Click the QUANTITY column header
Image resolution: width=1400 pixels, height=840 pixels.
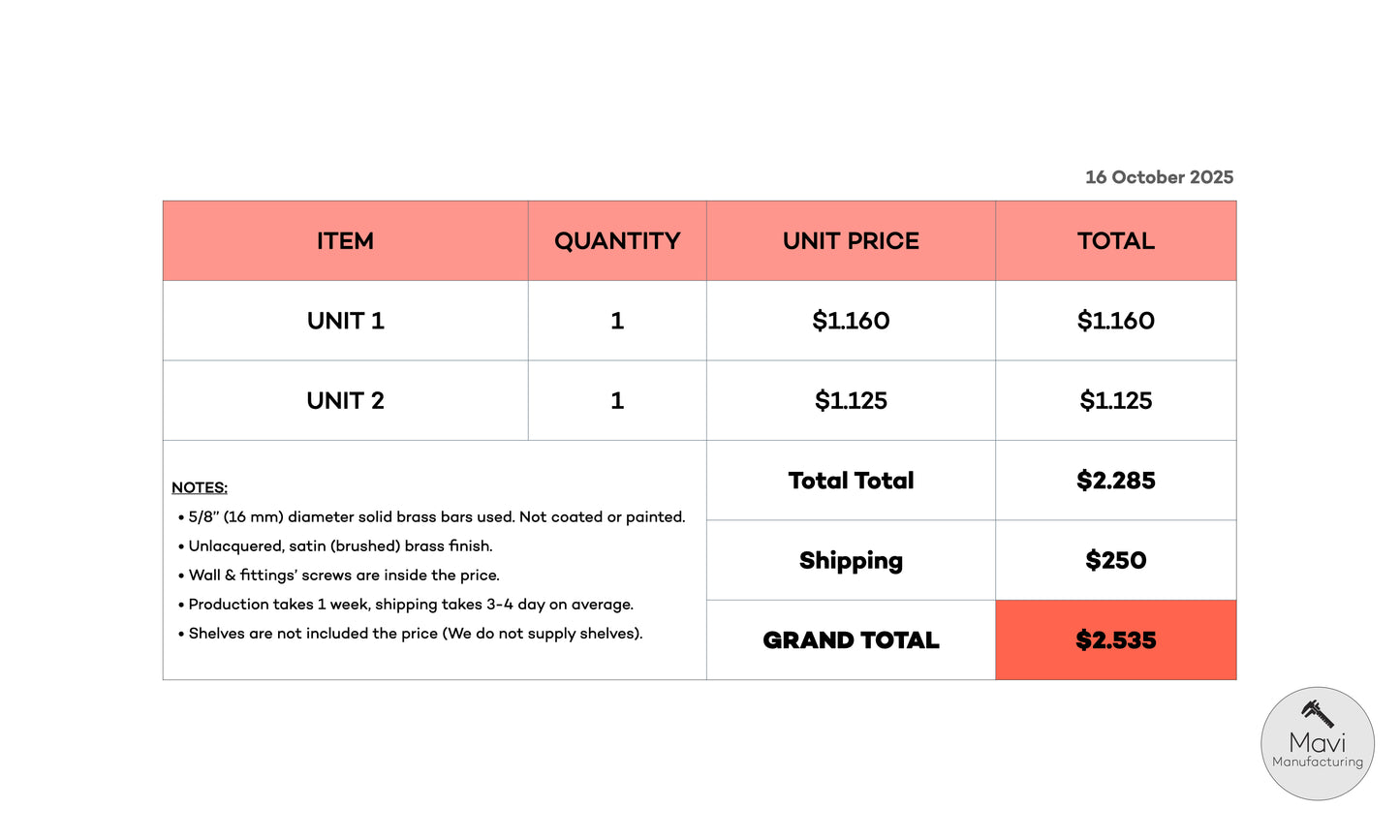pos(617,241)
